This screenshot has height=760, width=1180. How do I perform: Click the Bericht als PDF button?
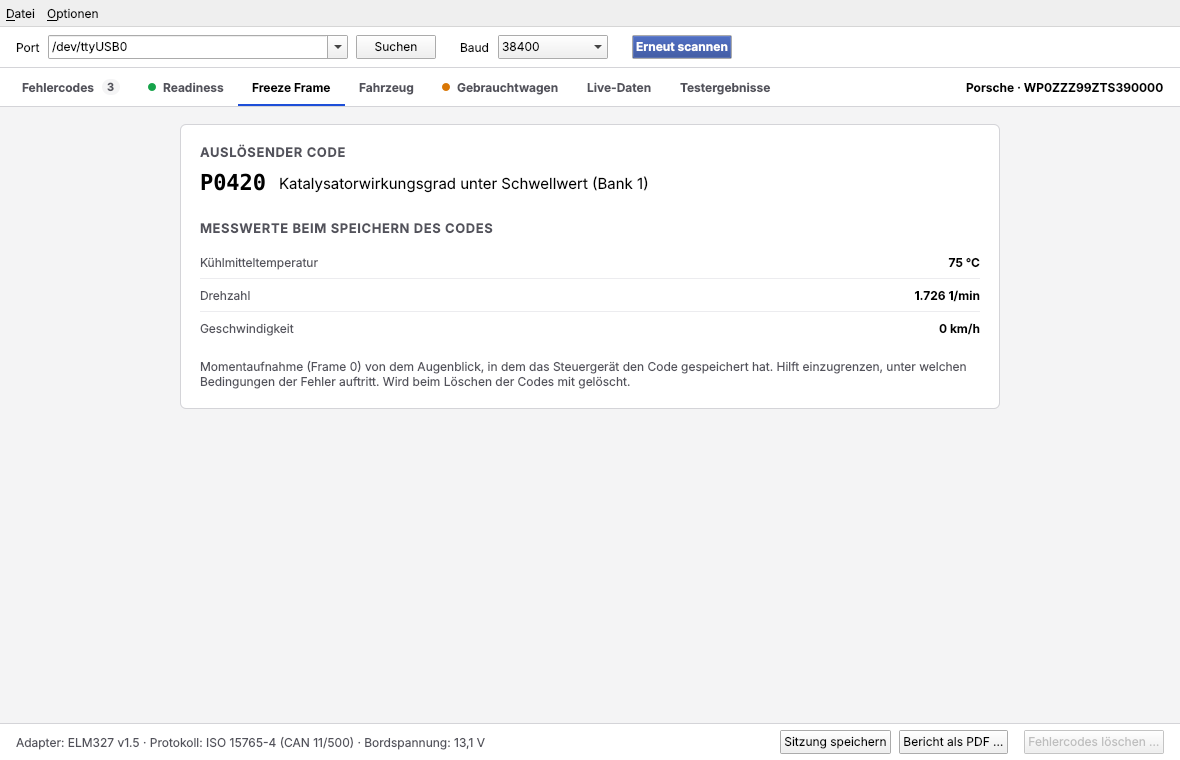(953, 742)
